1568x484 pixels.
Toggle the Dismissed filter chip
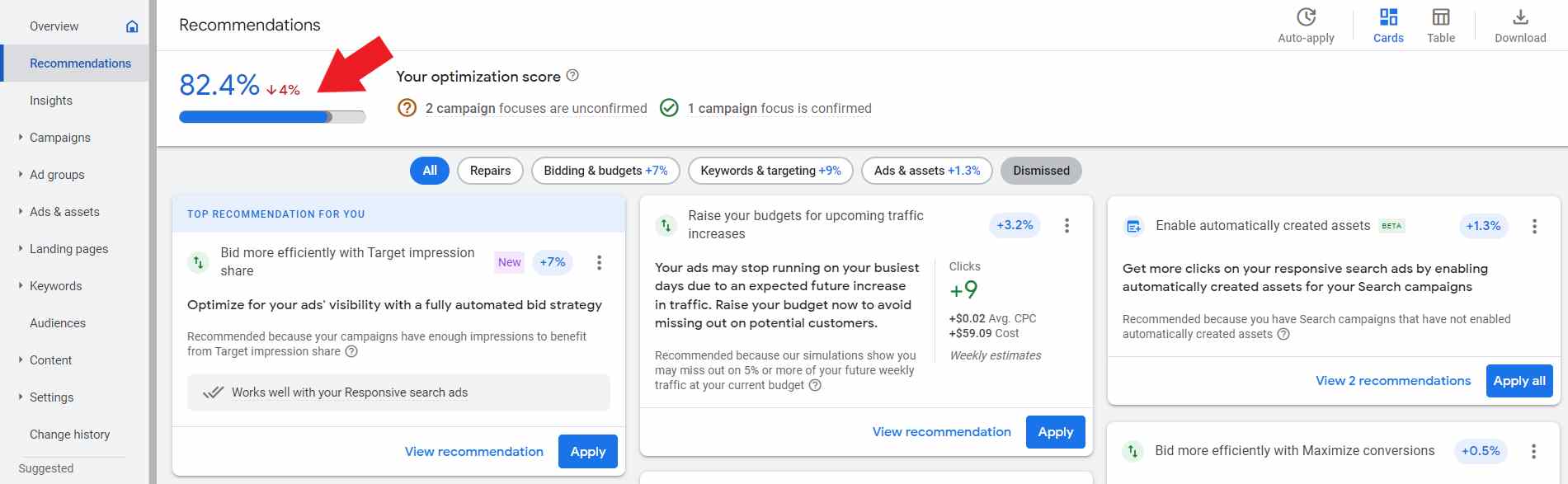1041,171
